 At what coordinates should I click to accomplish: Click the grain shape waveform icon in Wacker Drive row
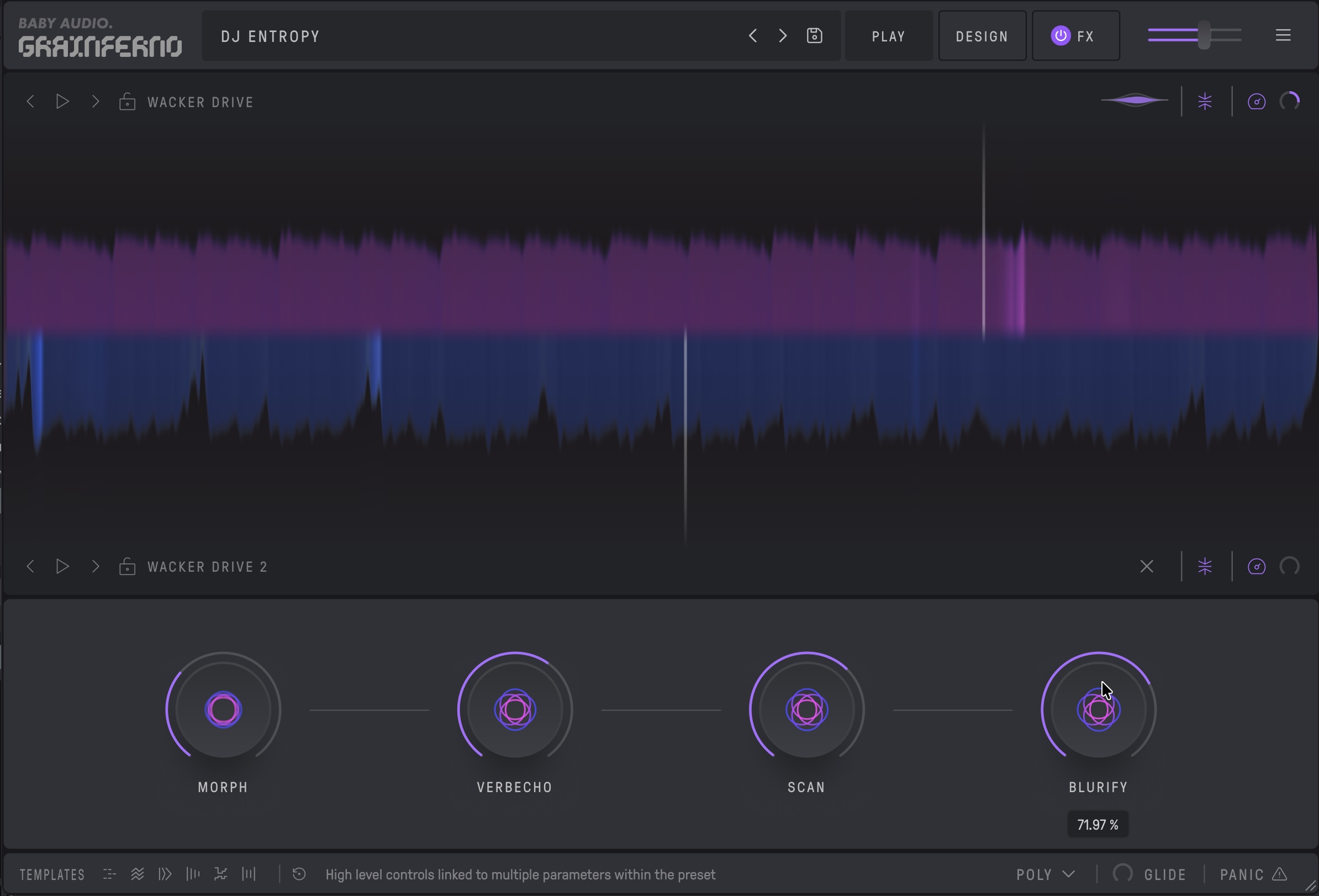(x=1135, y=101)
